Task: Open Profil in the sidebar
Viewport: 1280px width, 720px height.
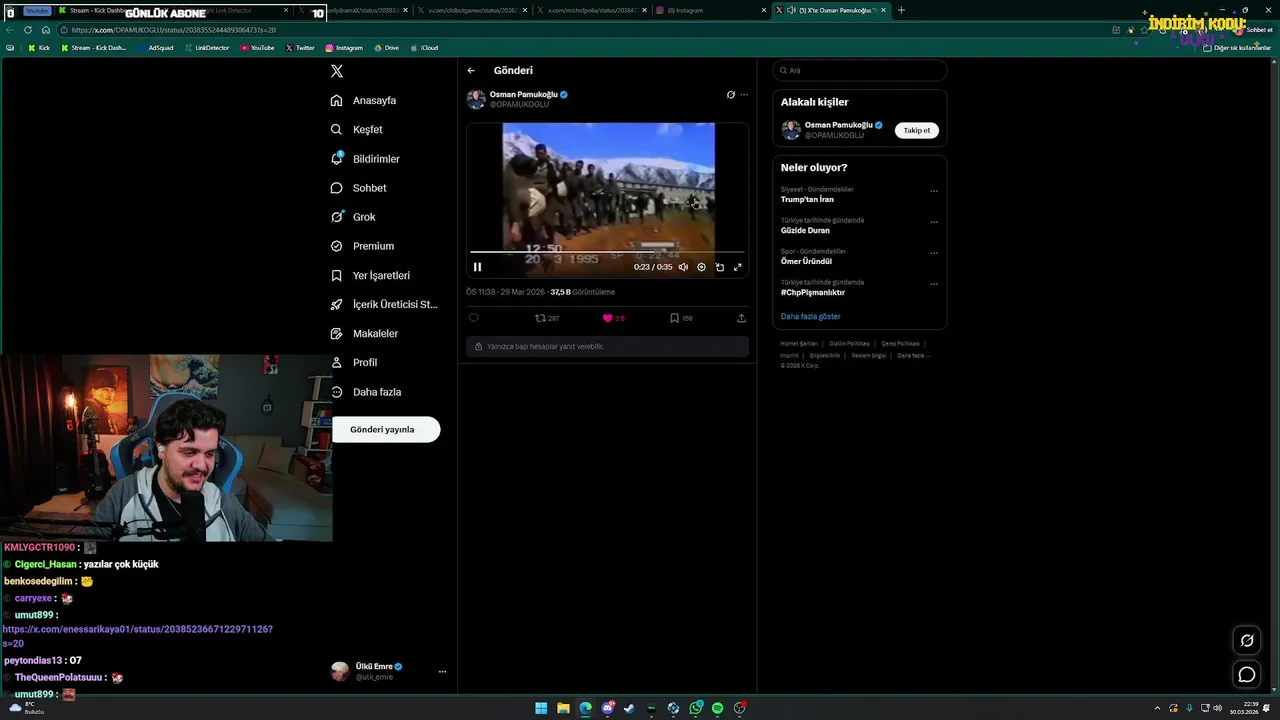Action: click(x=354, y=362)
